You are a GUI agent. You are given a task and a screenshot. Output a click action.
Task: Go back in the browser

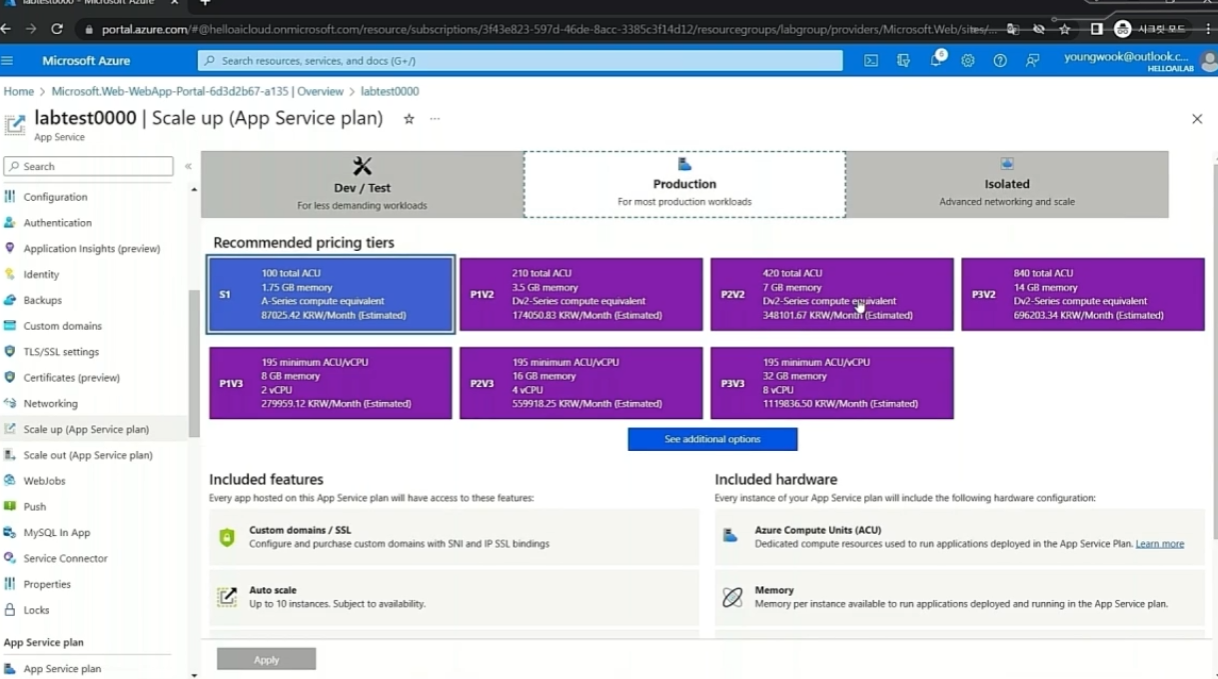tap(7, 29)
